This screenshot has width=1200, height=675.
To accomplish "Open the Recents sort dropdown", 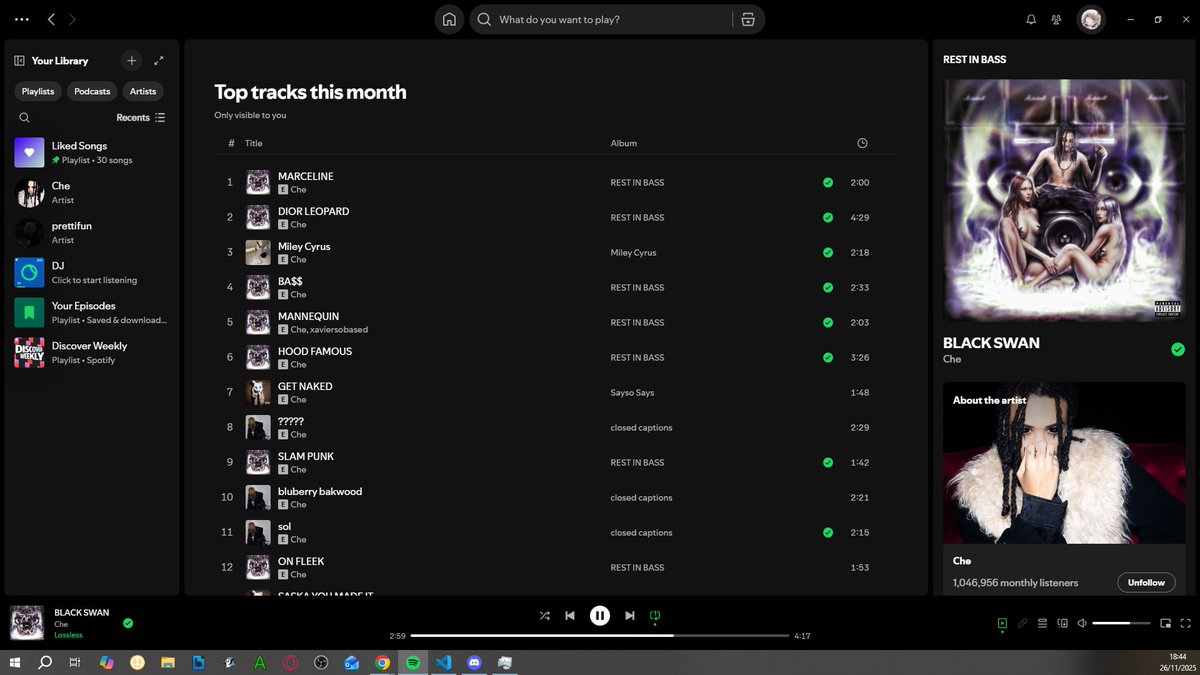I will point(141,117).
